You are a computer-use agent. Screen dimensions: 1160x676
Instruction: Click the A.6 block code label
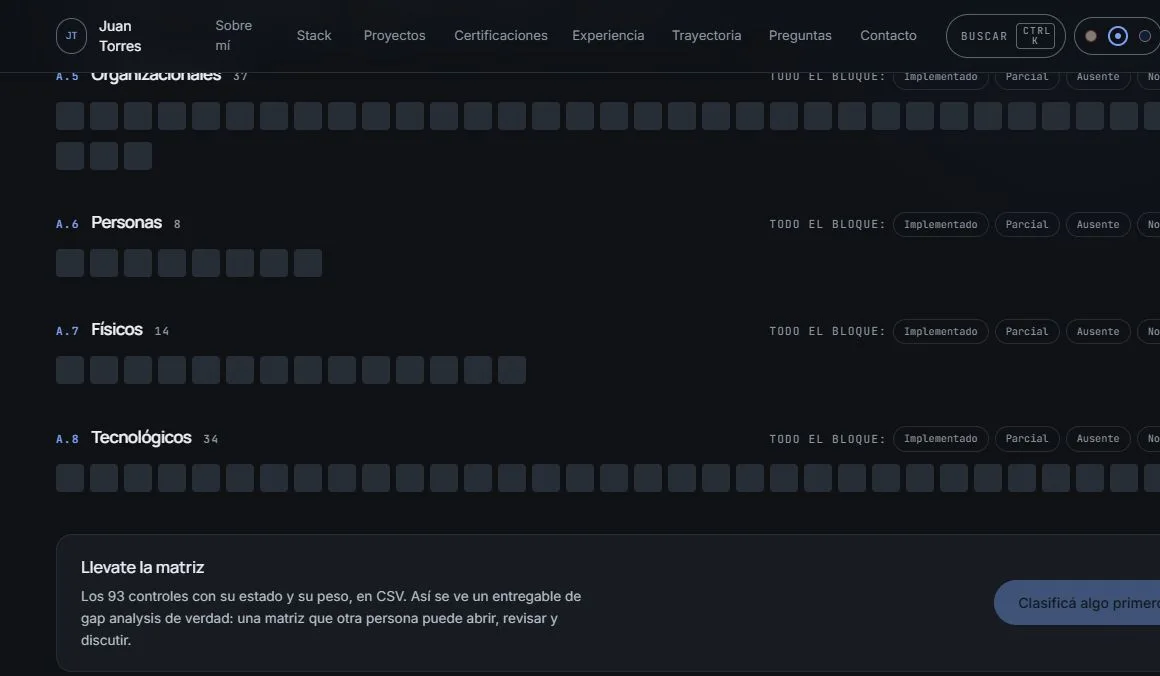tap(67, 224)
